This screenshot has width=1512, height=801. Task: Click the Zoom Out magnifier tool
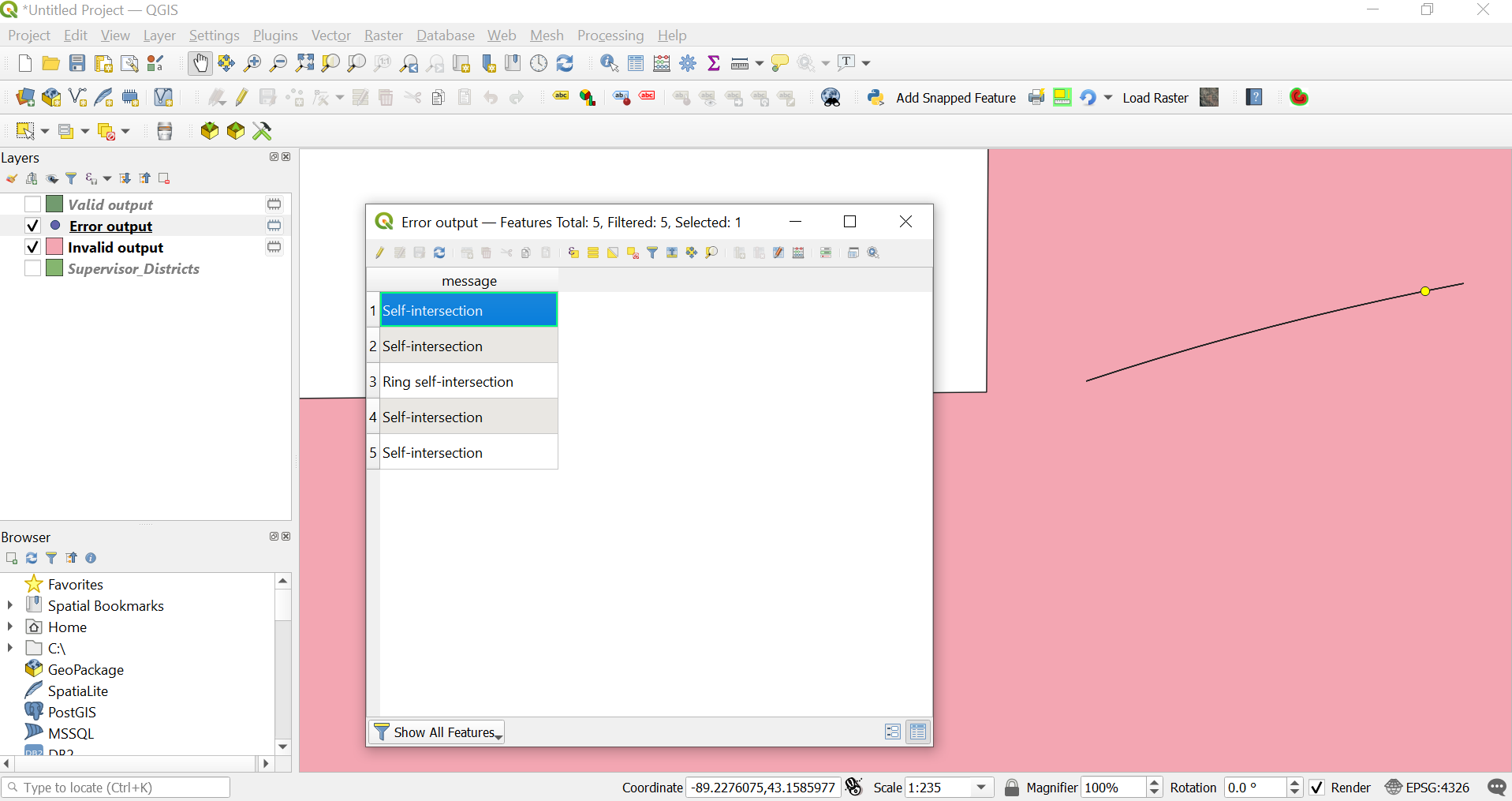(x=278, y=63)
